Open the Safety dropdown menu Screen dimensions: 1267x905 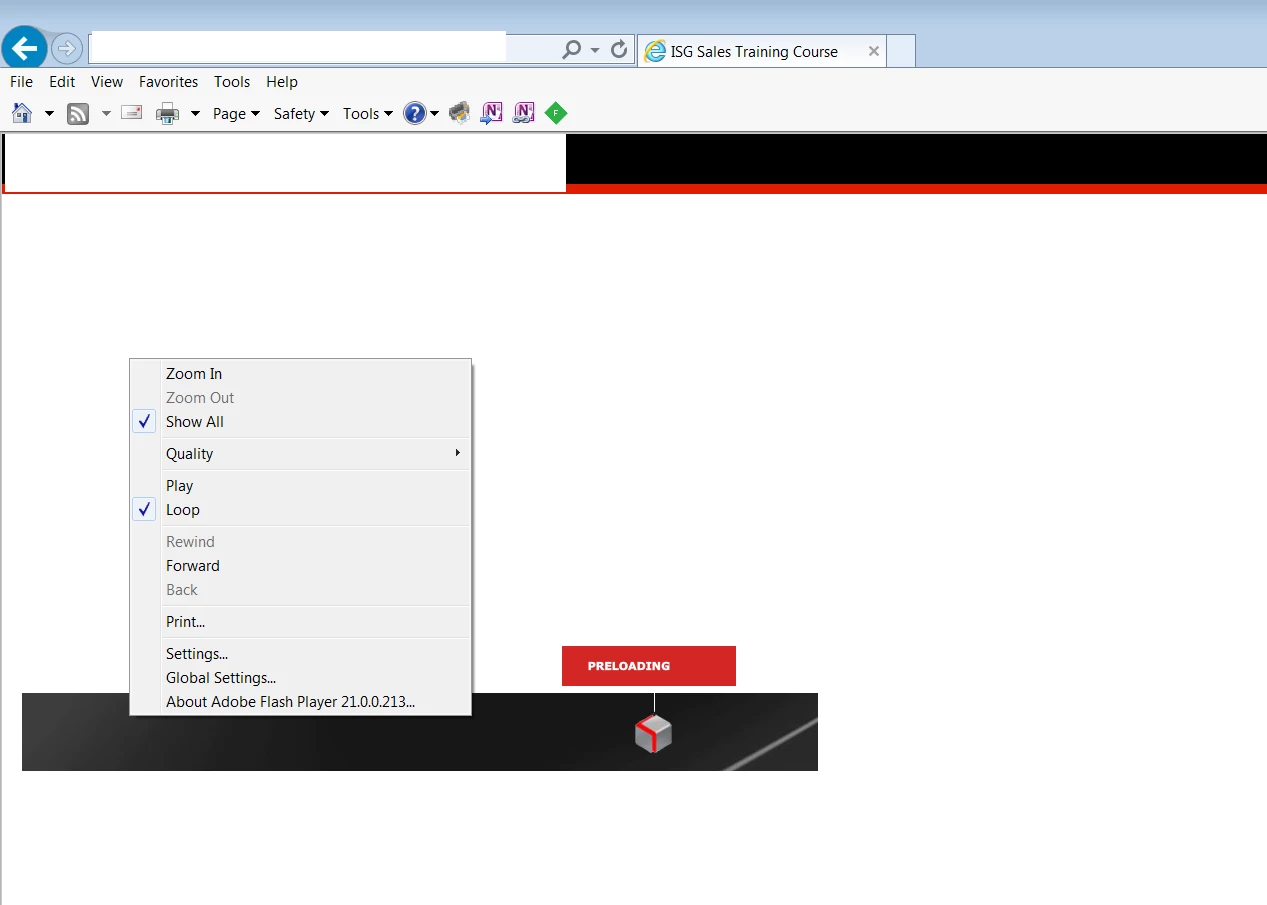pyautogui.click(x=301, y=114)
